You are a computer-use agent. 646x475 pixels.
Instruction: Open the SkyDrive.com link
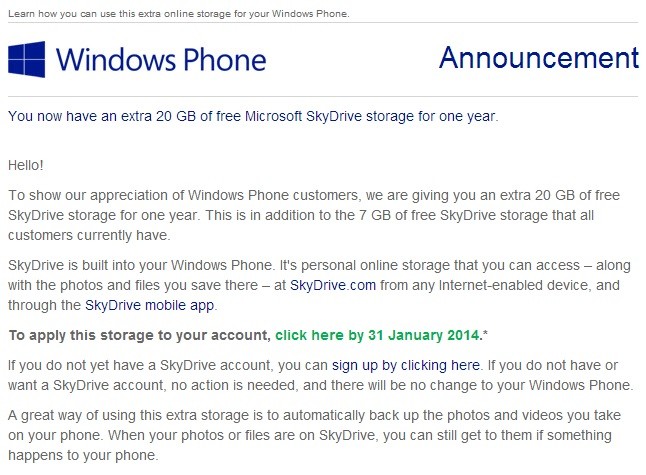click(333, 285)
